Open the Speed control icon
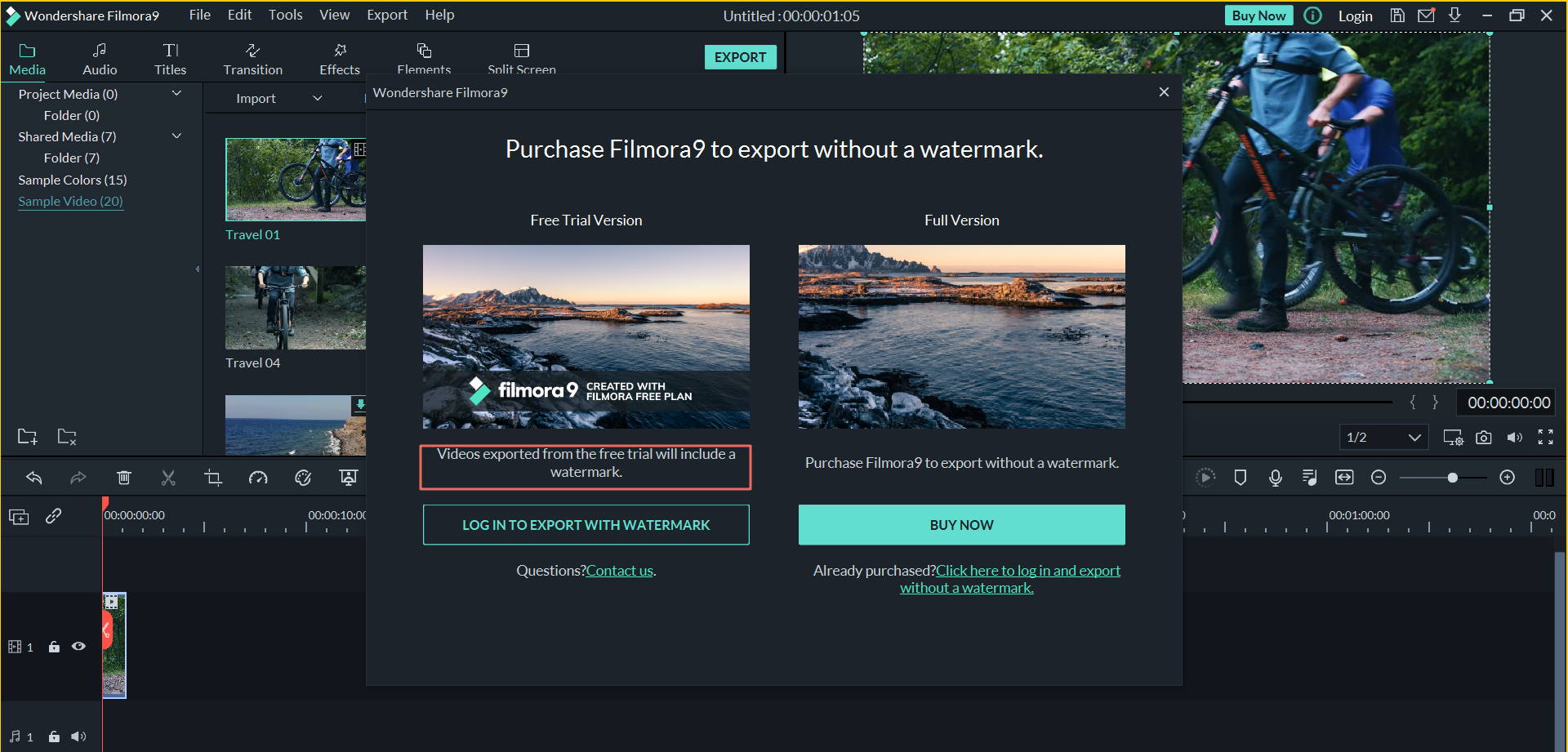The height and width of the screenshot is (752, 1568). pyautogui.click(x=258, y=478)
